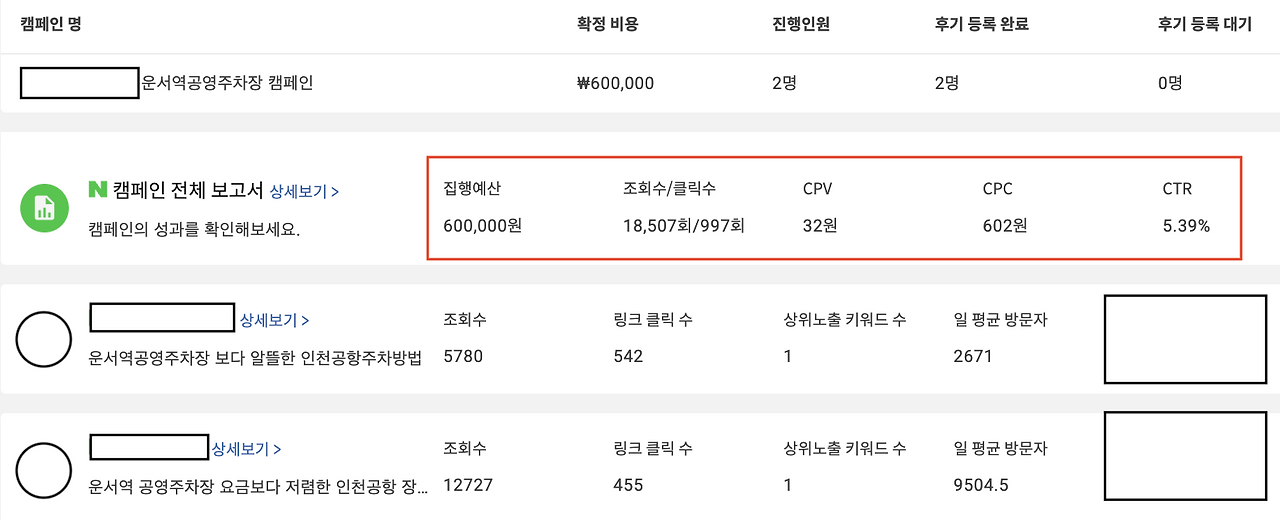Click the 확정 비용 column header
This screenshot has height=520, width=1280.
[x=608, y=24]
